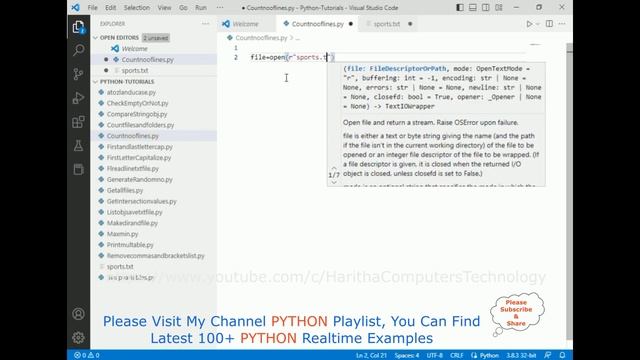Open the Testing flask view

(78, 146)
